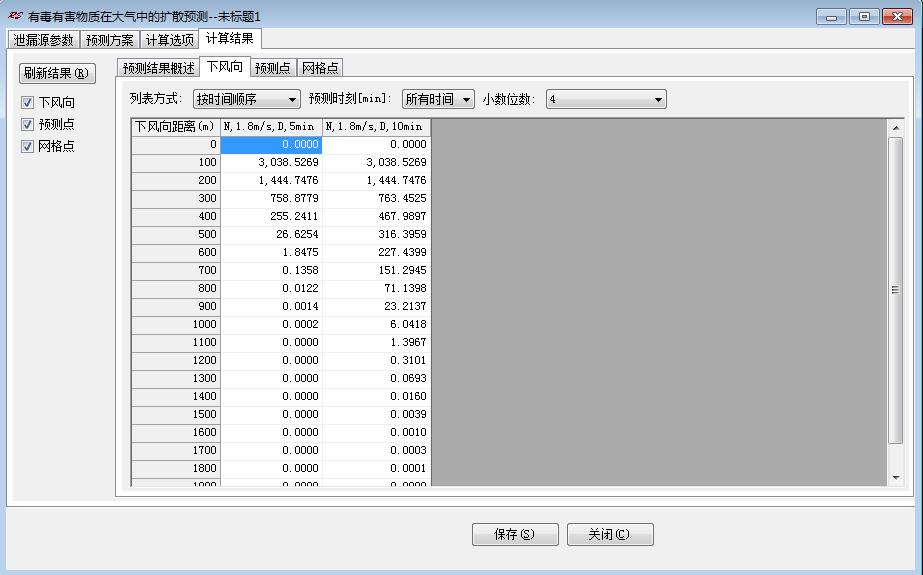
Task: Click the vertical scrollbar thumb
Action: [x=895, y=290]
